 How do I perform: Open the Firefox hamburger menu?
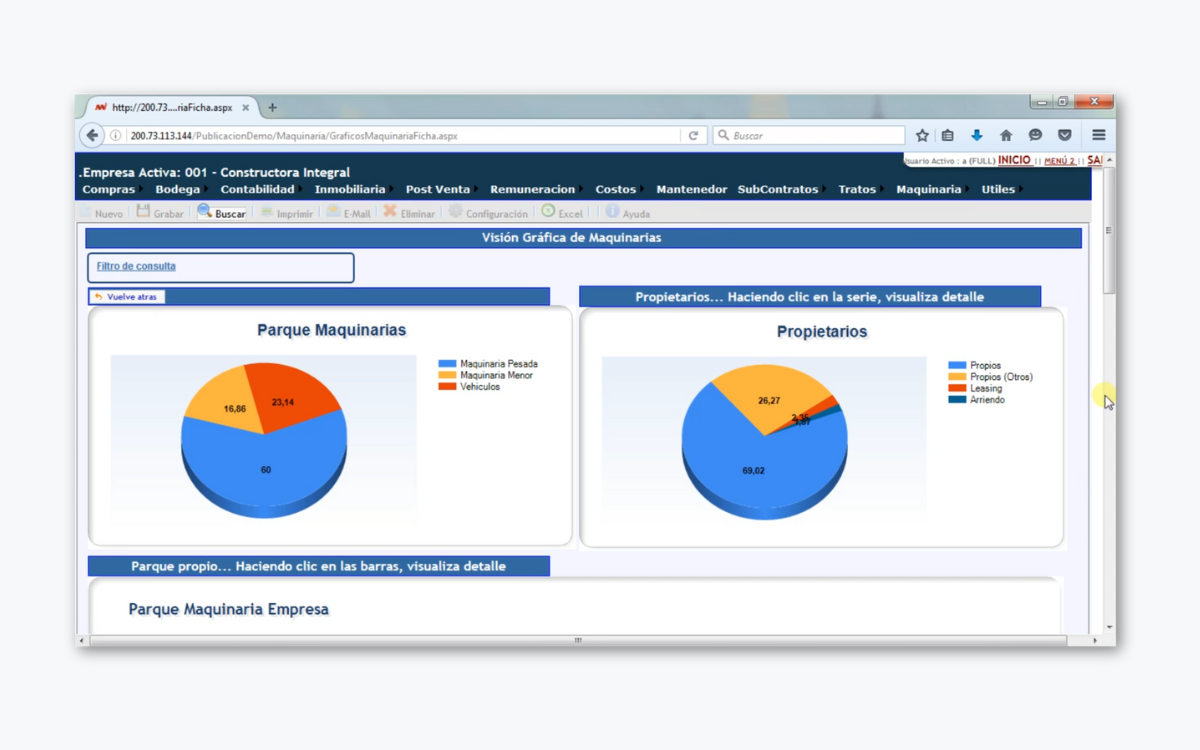pyautogui.click(x=1099, y=136)
